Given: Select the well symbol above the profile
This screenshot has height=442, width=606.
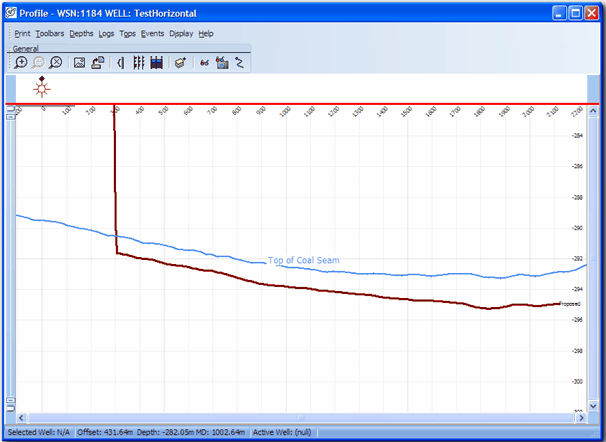Looking at the screenshot, I should point(42,88).
